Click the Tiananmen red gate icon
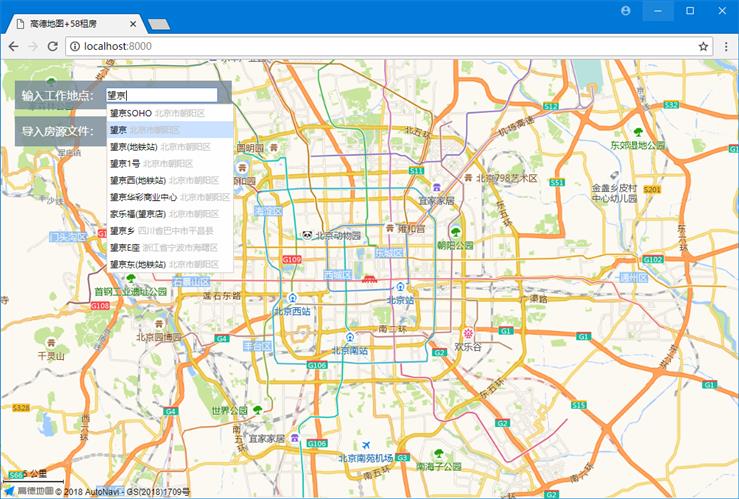Image resolution: width=739 pixels, height=499 pixels. point(369,278)
